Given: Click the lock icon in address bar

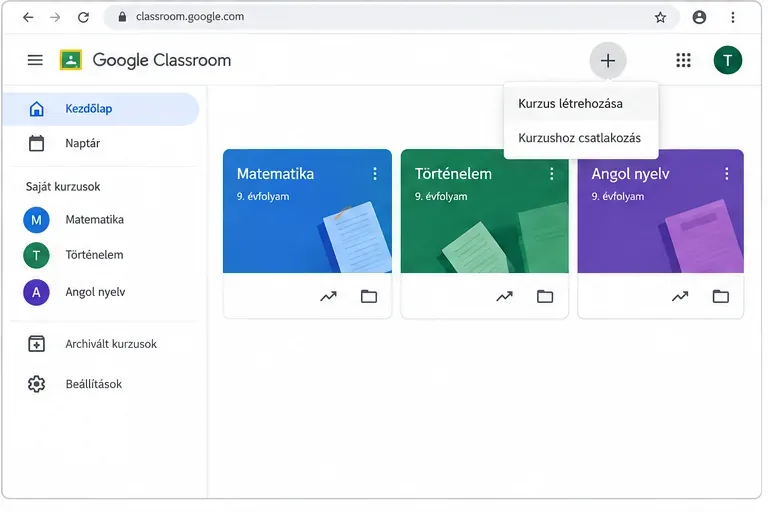Looking at the screenshot, I should pyautogui.click(x=122, y=17).
